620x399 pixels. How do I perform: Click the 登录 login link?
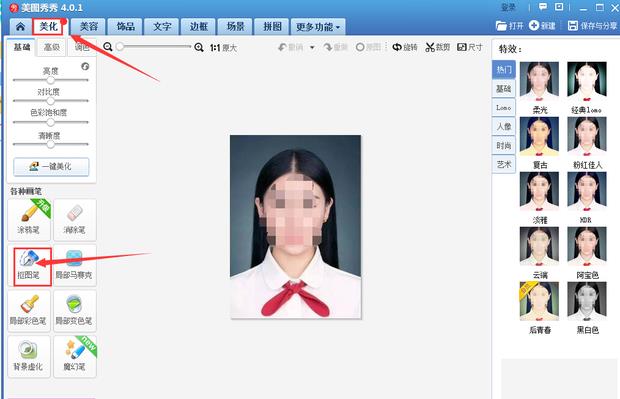508,7
